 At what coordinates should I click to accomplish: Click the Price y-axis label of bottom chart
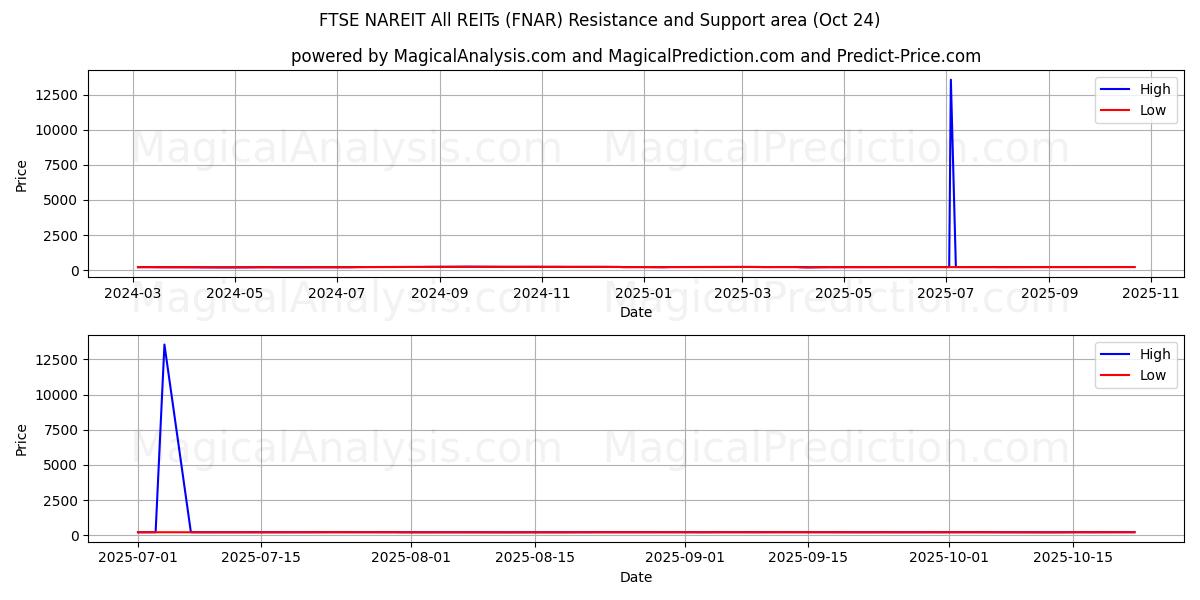22,440
